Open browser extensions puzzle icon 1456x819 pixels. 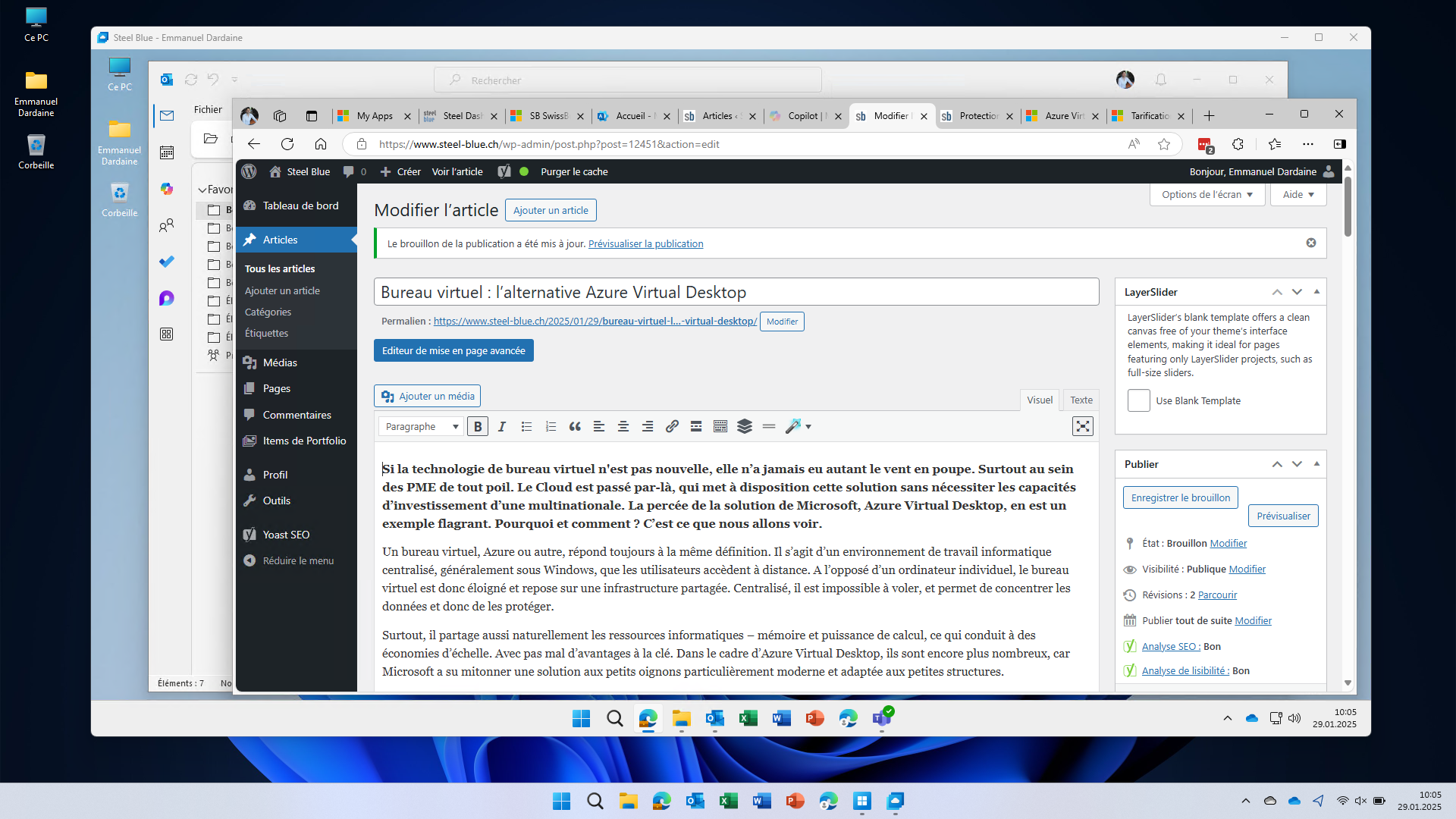1238,144
